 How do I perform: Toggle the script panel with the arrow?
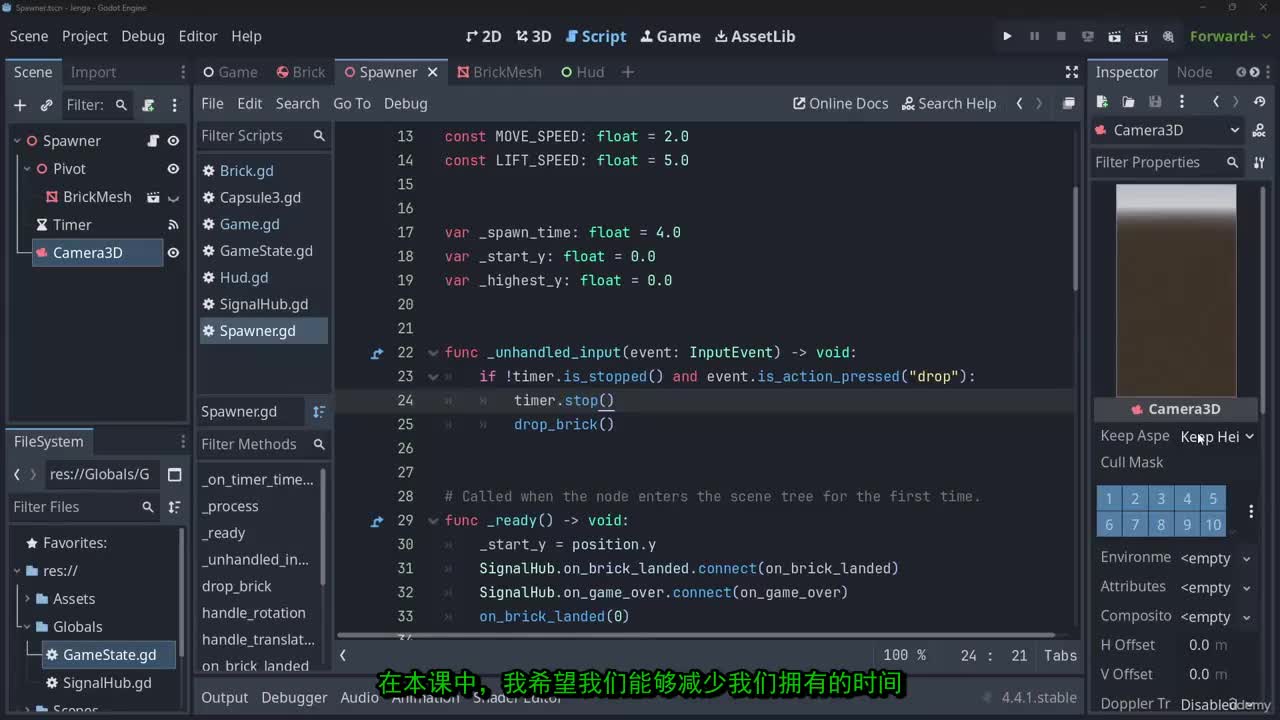[343, 655]
